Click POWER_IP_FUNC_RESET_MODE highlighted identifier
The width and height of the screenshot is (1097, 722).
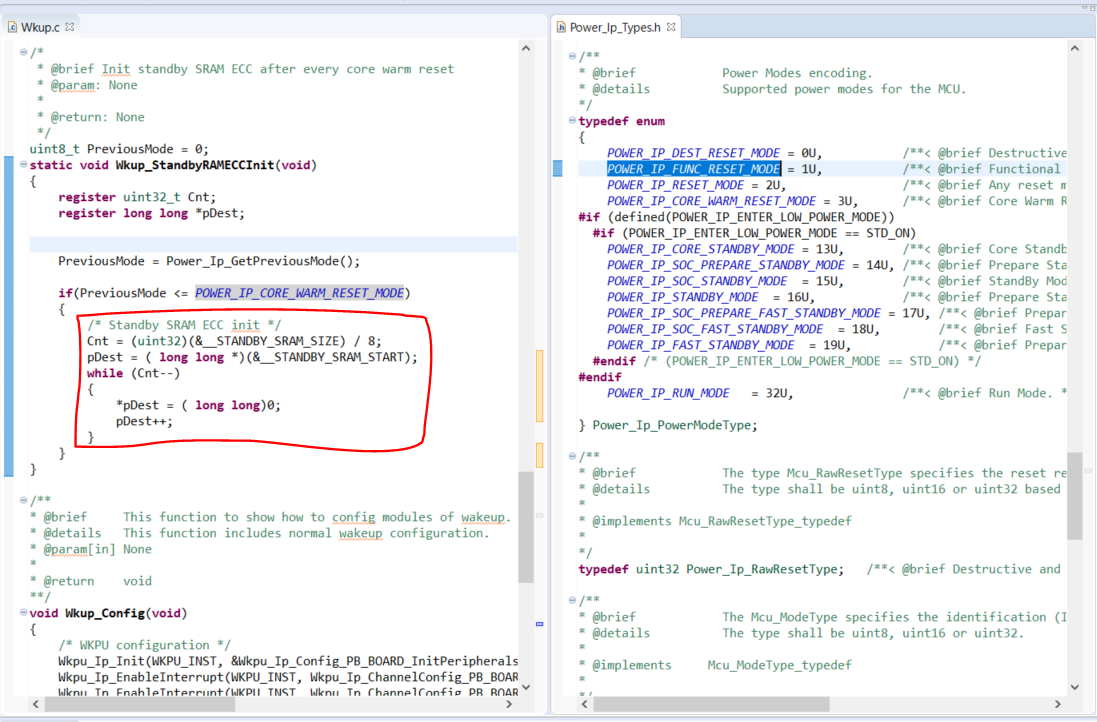click(x=693, y=169)
